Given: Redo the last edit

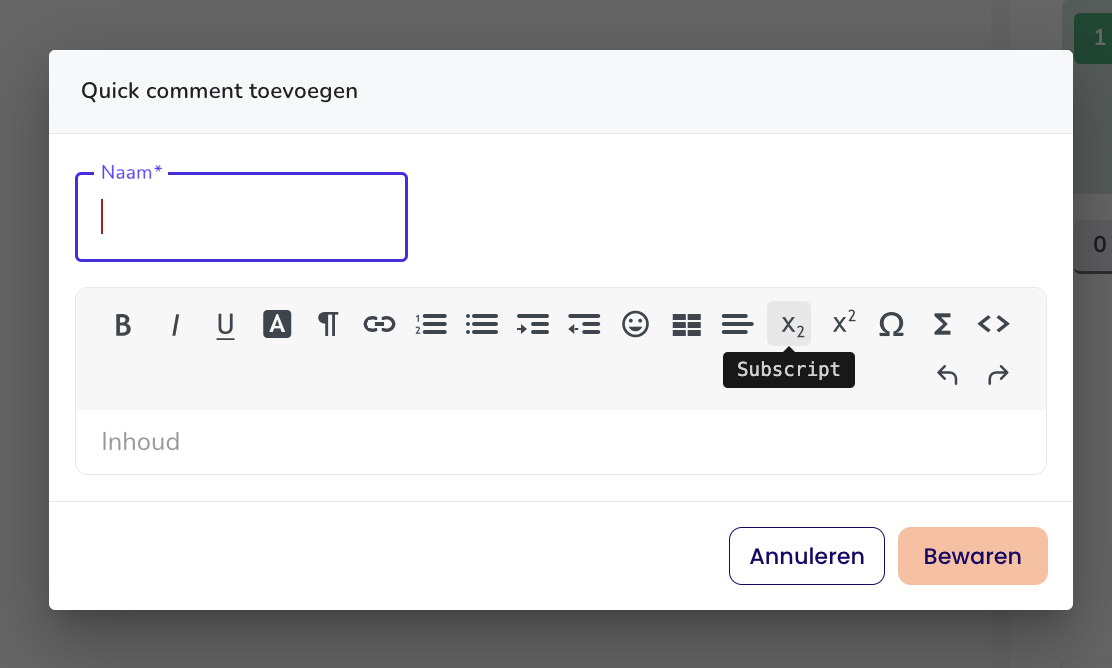Looking at the screenshot, I should pyautogui.click(x=998, y=374).
